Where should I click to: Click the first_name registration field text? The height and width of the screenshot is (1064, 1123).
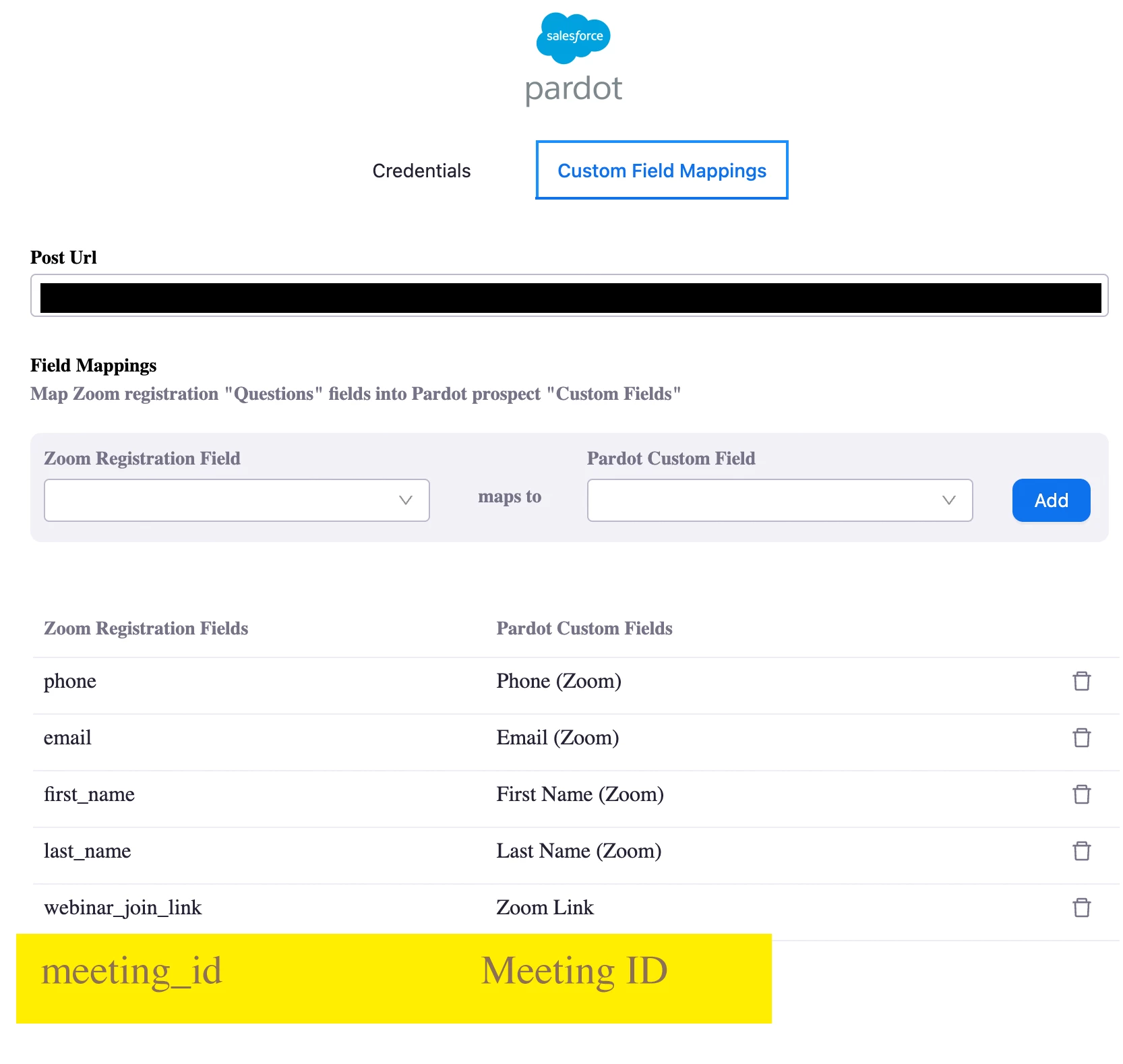pos(89,794)
